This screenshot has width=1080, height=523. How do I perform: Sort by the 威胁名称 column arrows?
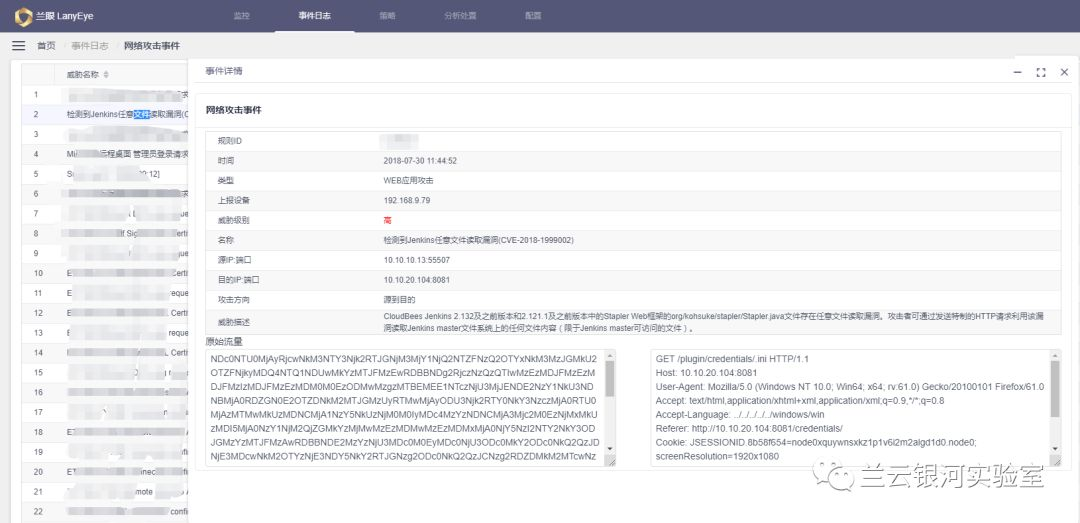pyautogui.click(x=106, y=74)
